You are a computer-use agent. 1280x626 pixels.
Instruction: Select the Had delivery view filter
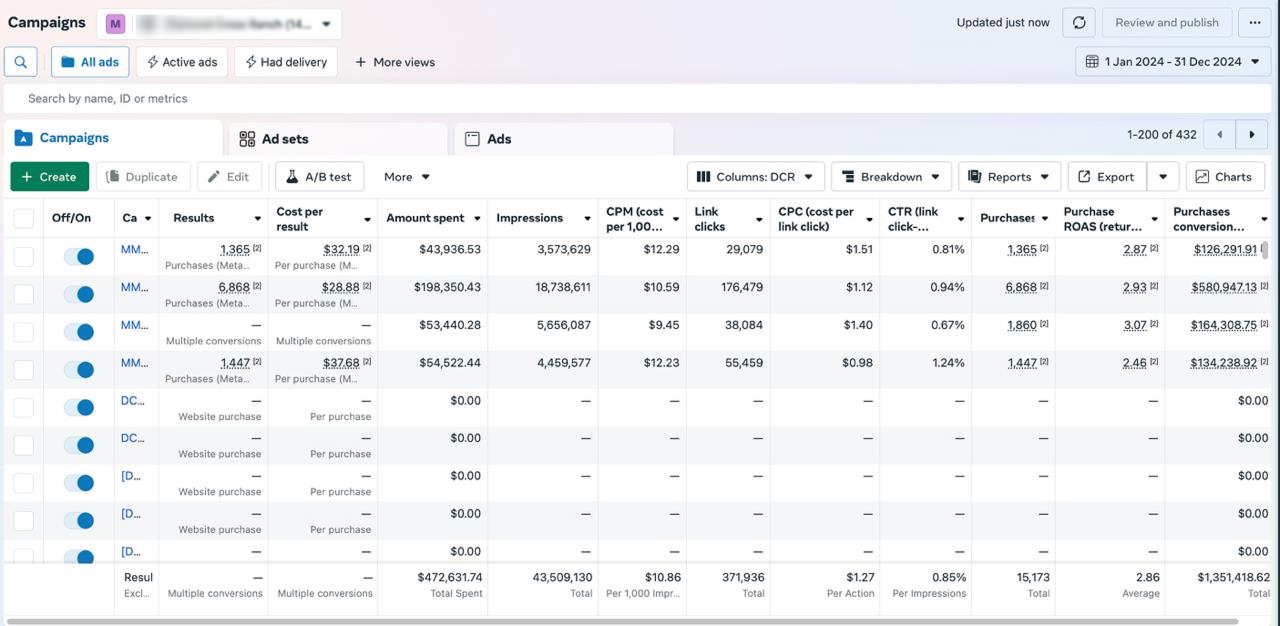coord(285,62)
